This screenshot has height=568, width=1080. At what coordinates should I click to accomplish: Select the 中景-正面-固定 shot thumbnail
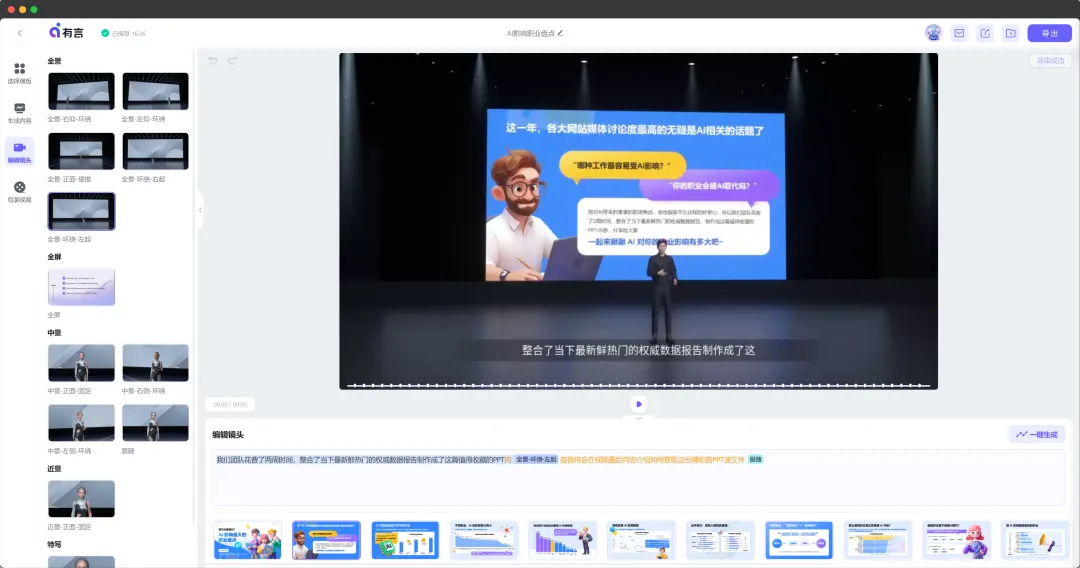pyautogui.click(x=81, y=363)
